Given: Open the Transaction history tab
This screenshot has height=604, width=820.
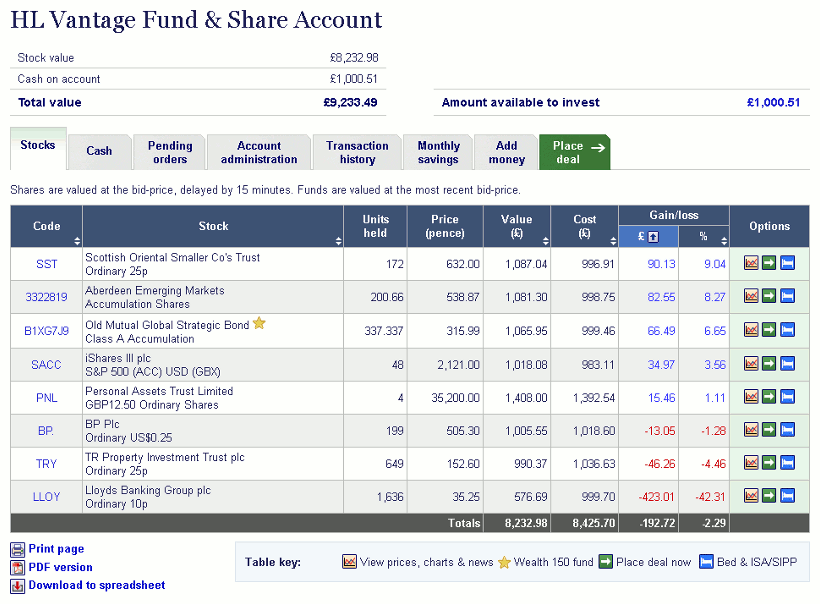Looking at the screenshot, I should (357, 152).
